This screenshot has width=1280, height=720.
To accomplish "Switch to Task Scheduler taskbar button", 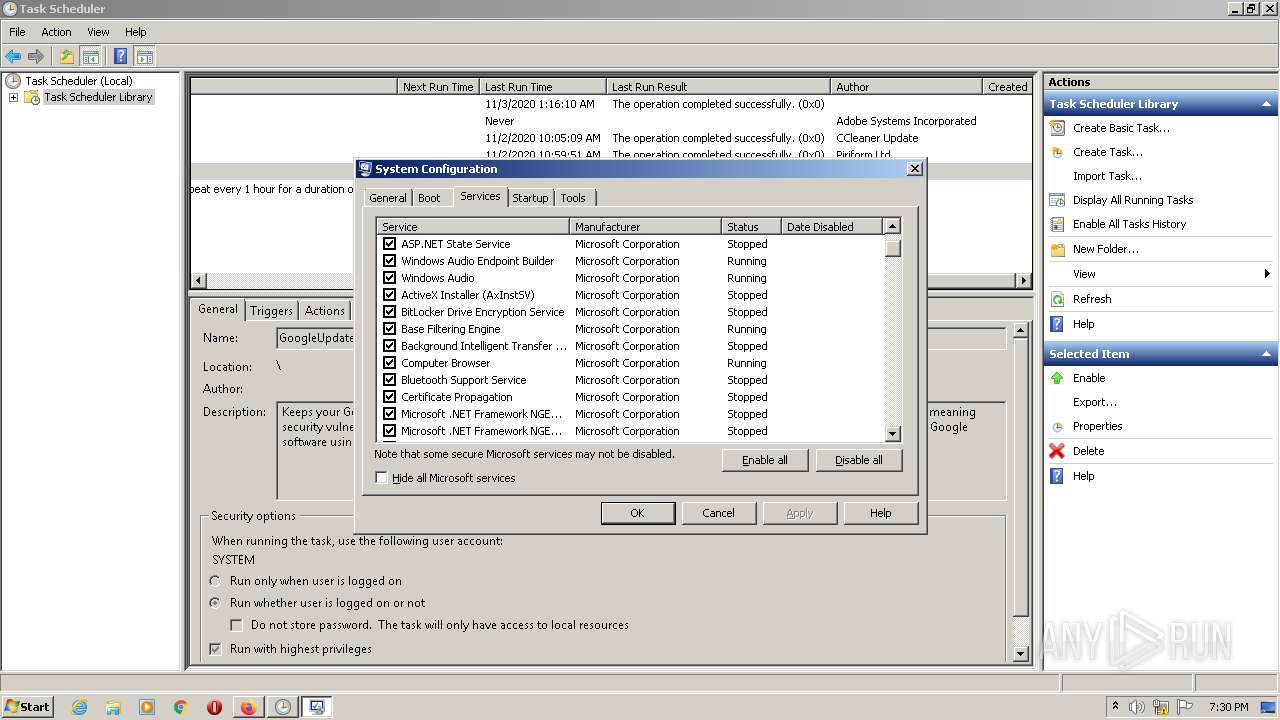I will [x=283, y=707].
